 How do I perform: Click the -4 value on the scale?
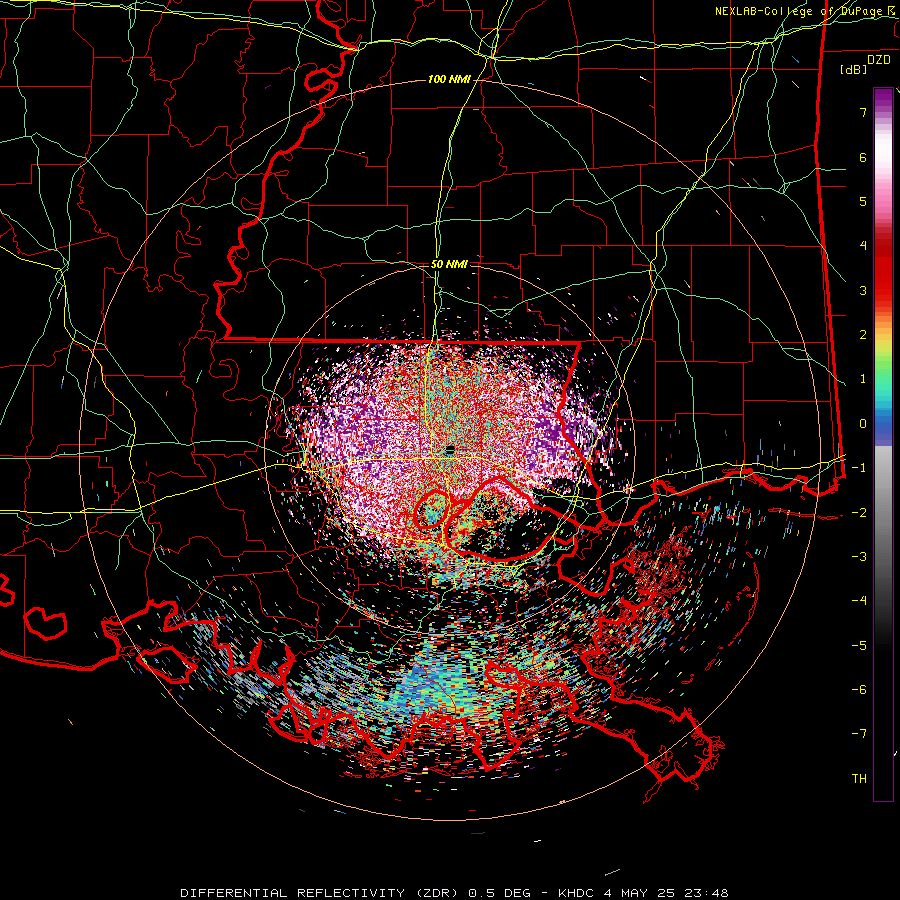pos(859,600)
